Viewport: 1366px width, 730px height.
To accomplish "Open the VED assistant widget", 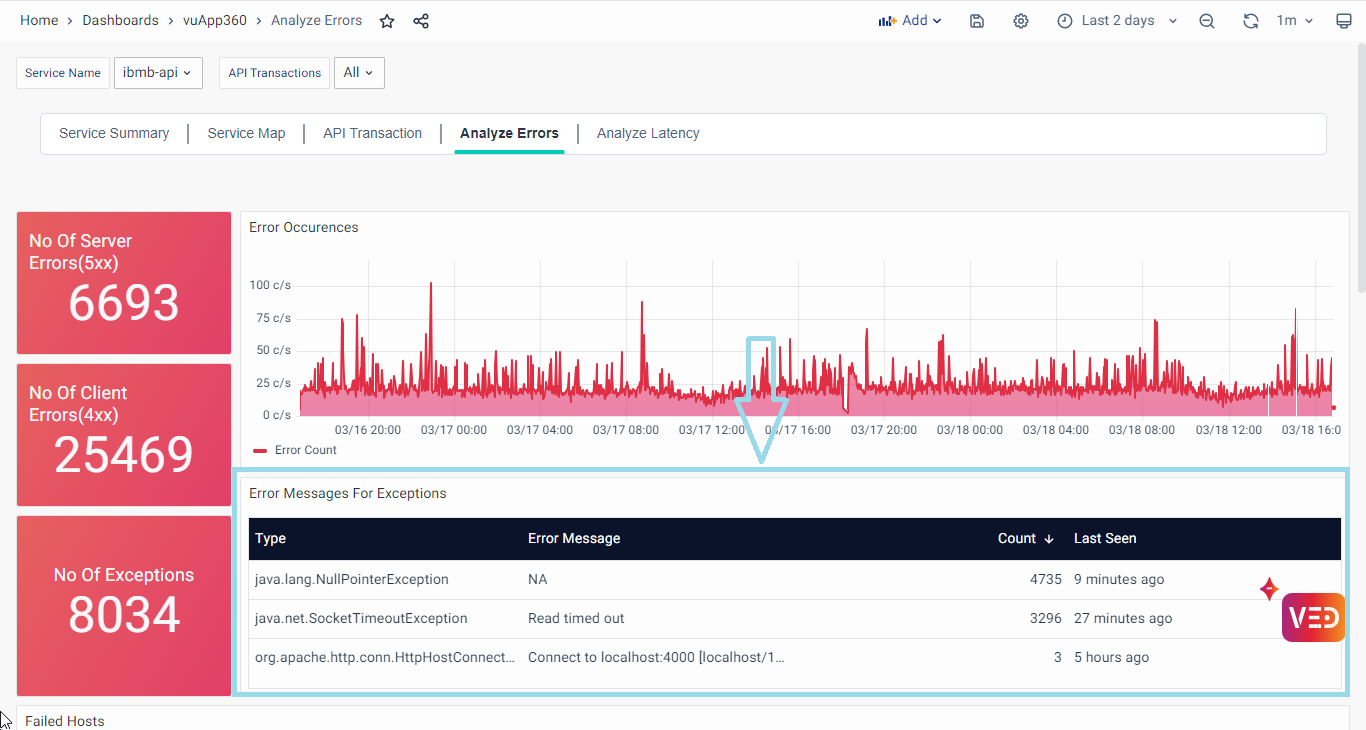I will click(1313, 617).
